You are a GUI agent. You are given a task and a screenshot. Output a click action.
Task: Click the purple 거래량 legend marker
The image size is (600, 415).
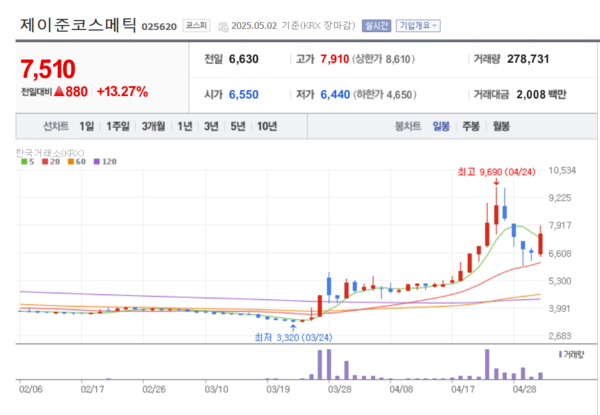(x=560, y=355)
